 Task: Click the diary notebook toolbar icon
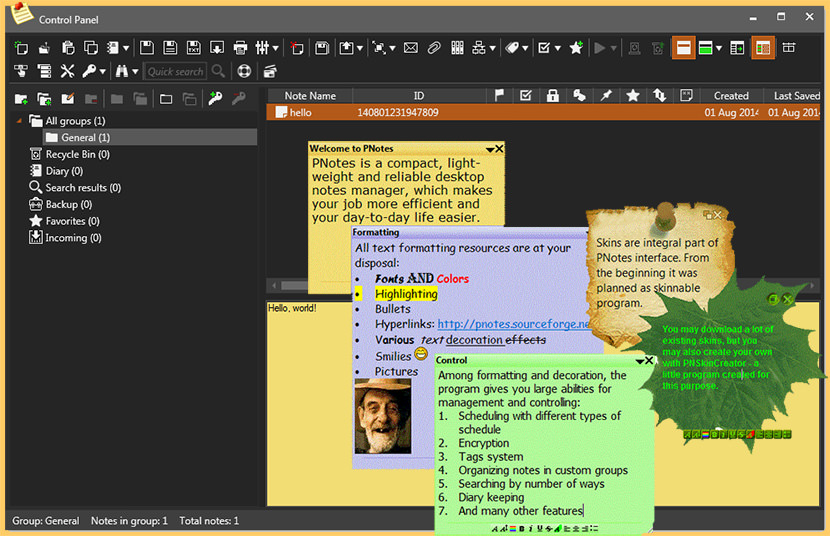click(113, 48)
